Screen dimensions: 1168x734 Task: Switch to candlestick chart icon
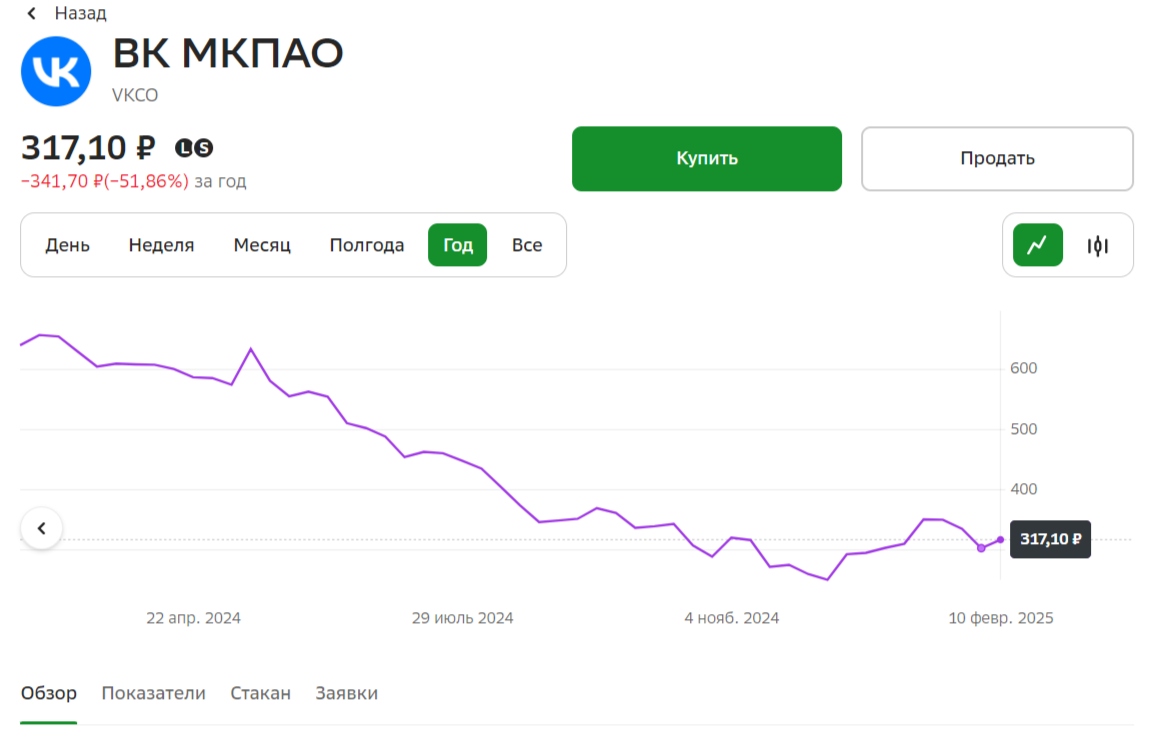(1096, 245)
